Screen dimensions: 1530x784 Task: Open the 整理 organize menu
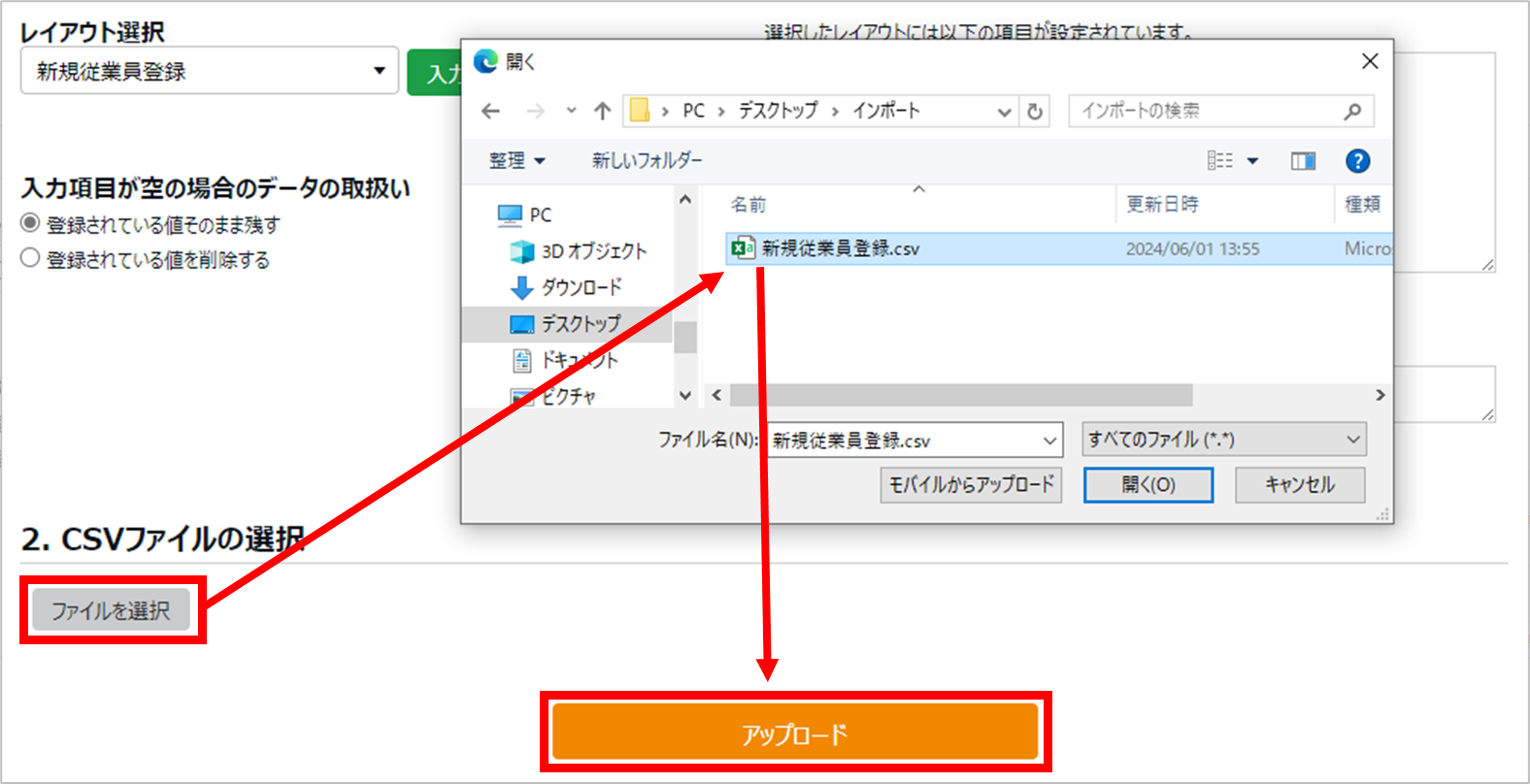pyautogui.click(x=516, y=161)
